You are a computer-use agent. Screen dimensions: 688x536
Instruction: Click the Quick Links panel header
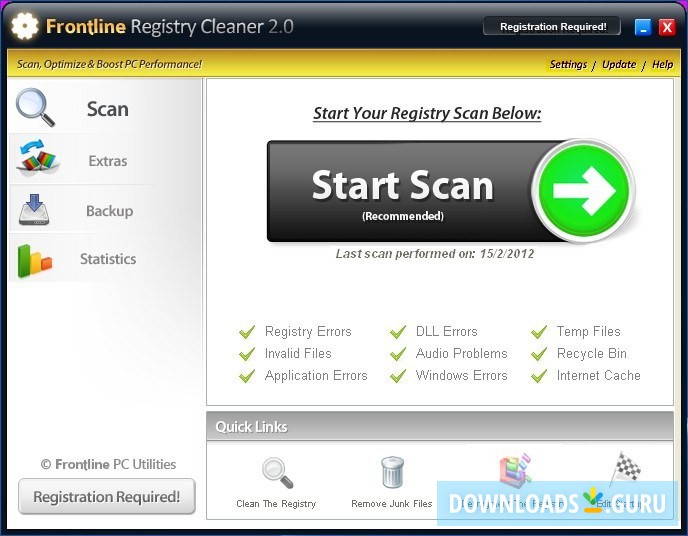pyautogui.click(x=440, y=426)
